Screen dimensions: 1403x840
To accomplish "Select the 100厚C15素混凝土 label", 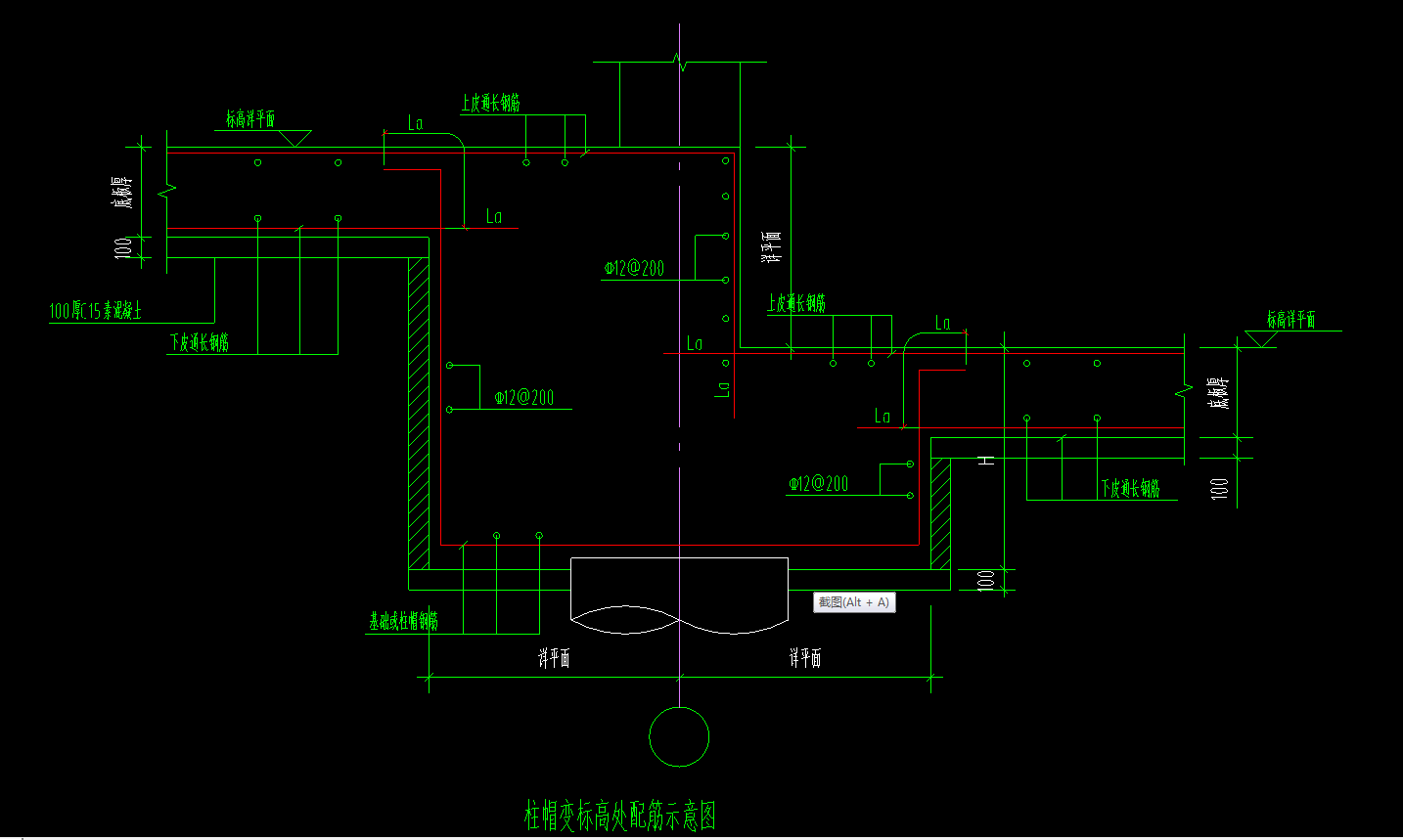I will (96, 311).
